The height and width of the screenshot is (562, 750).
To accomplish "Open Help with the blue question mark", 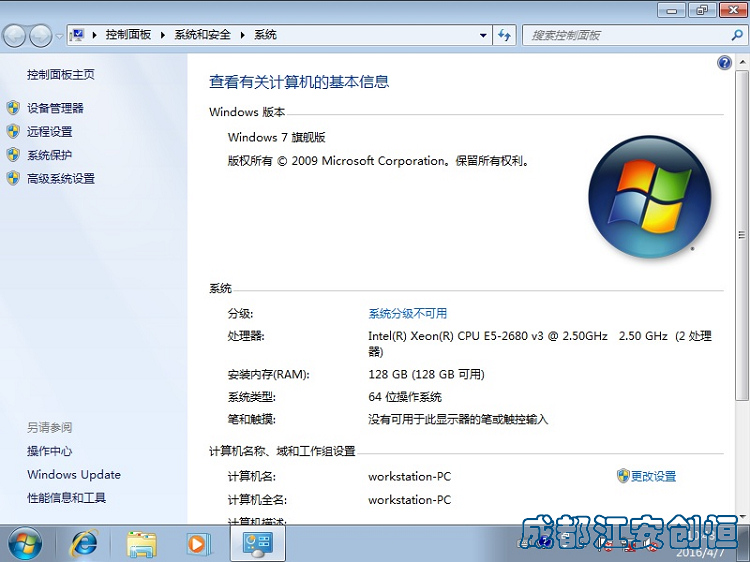I will 724,63.
